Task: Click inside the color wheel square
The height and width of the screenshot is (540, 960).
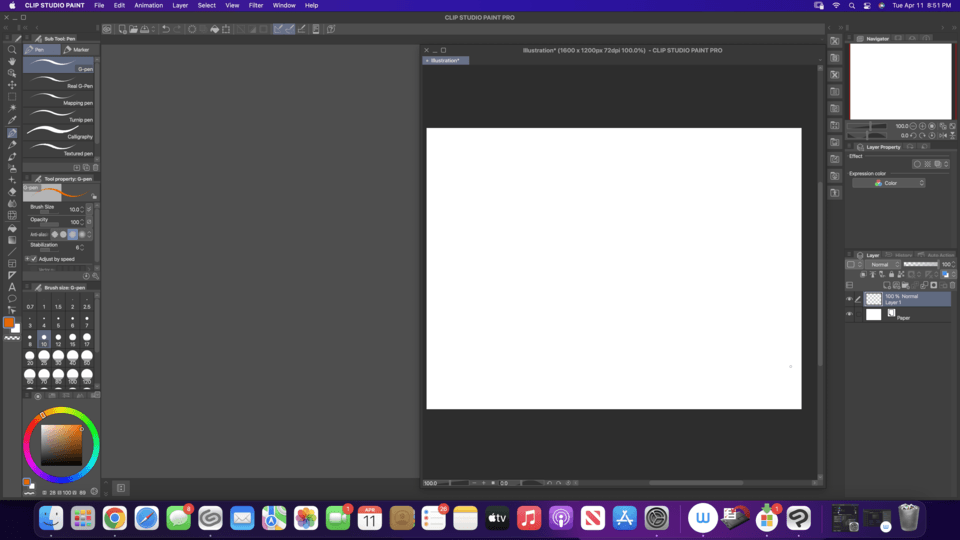Action: coord(61,445)
